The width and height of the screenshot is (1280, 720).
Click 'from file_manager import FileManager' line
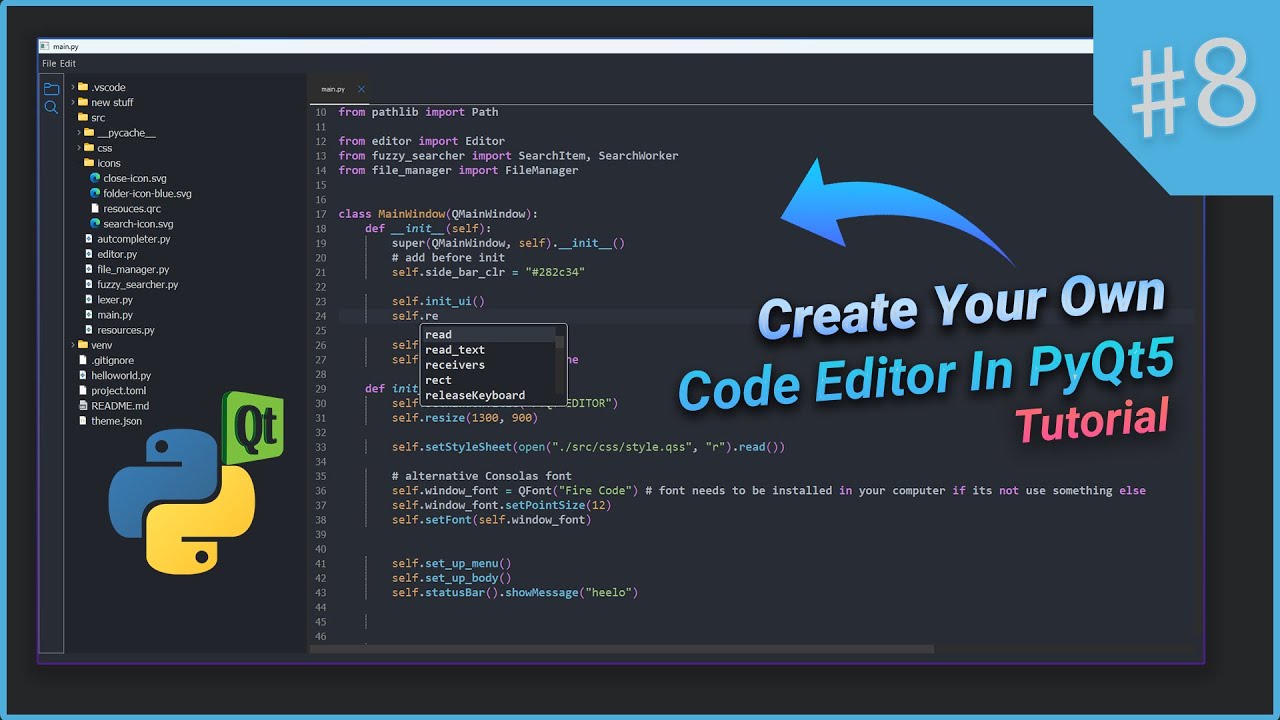tap(458, 170)
